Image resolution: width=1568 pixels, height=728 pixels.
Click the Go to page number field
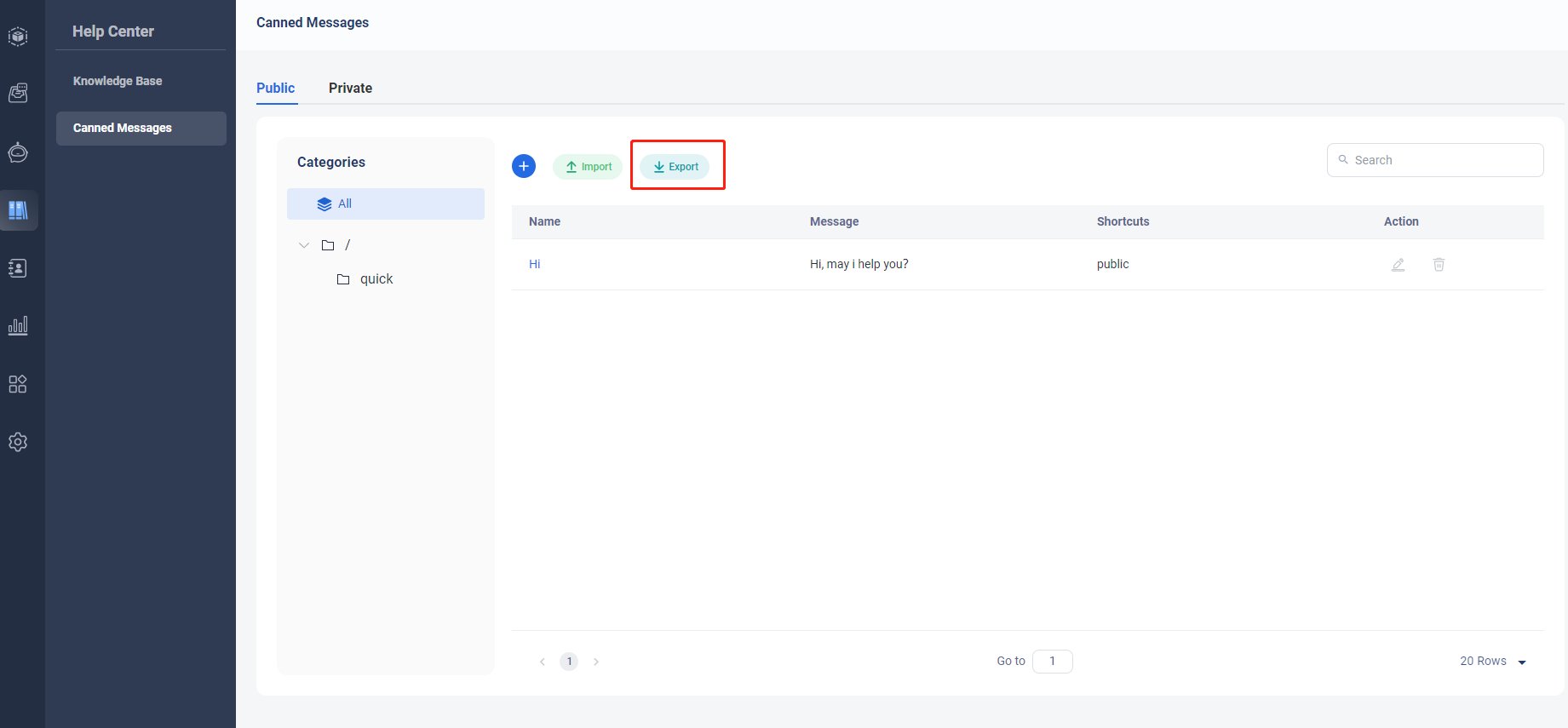coord(1052,662)
